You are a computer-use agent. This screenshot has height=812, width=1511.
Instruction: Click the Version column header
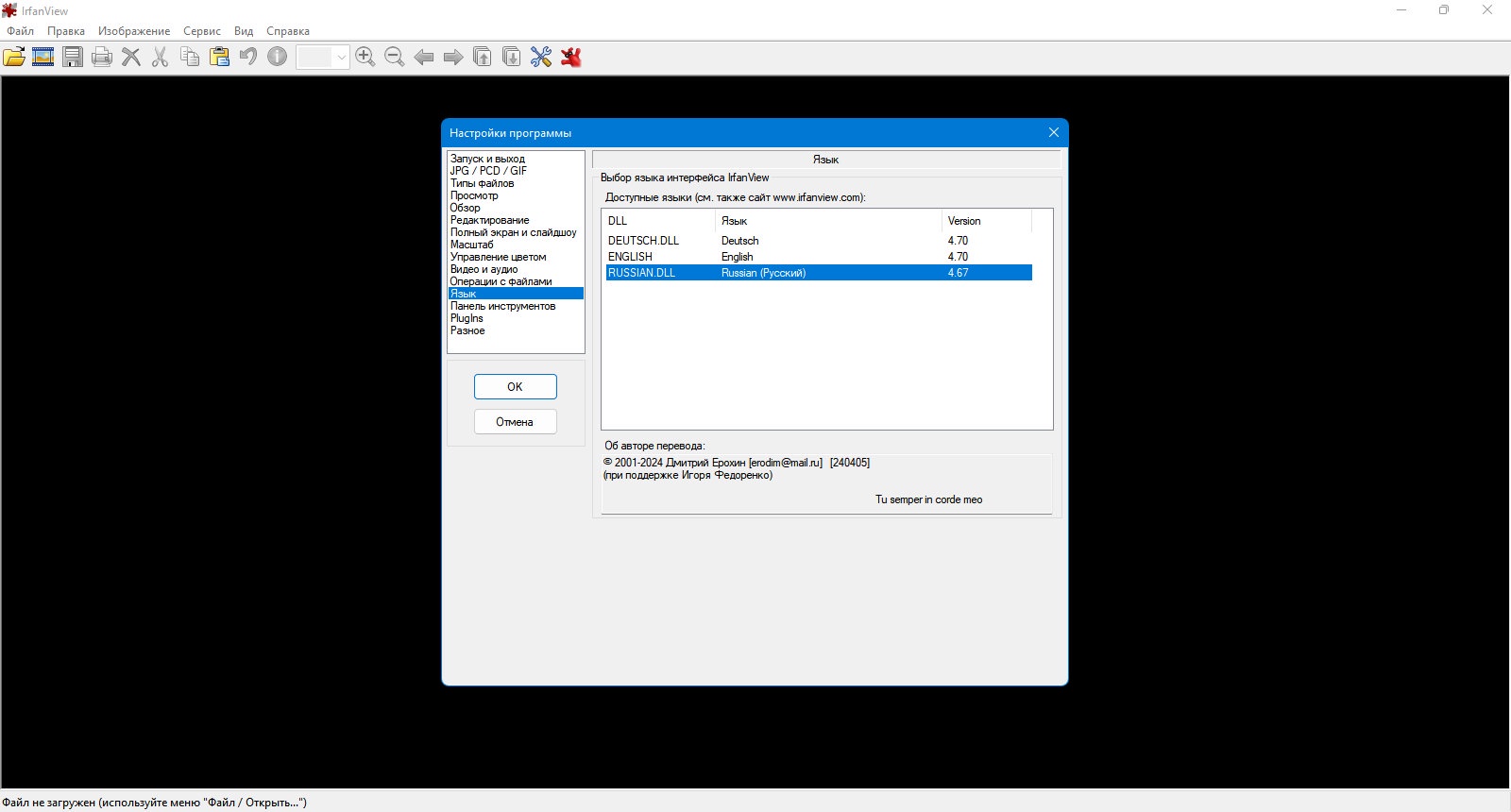click(x=987, y=221)
